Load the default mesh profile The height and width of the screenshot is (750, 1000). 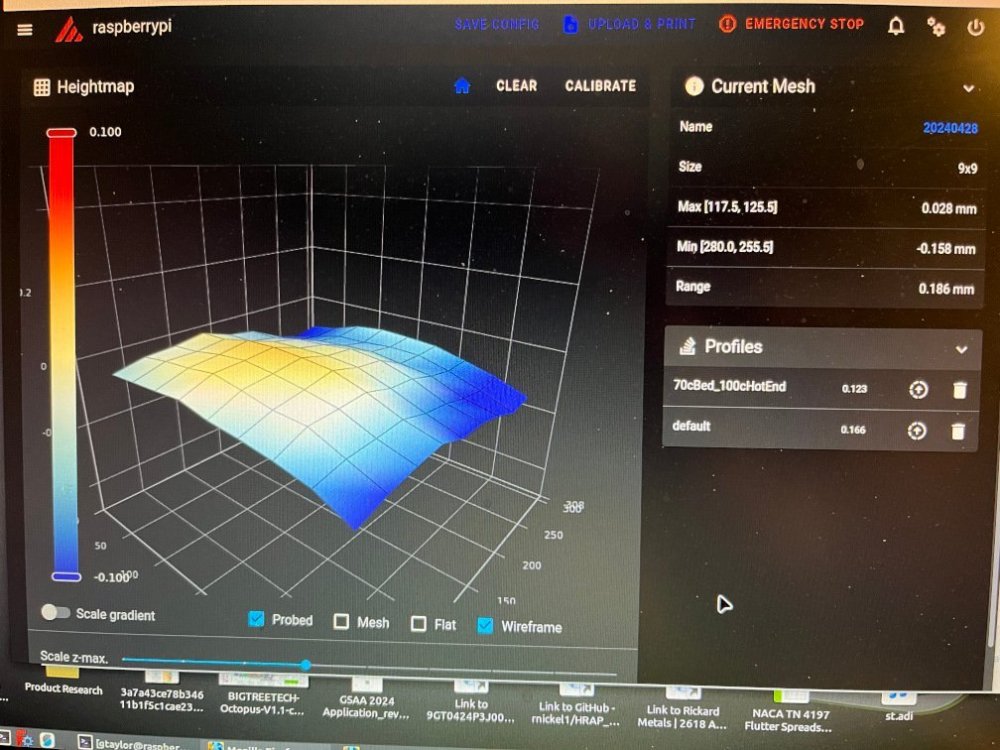917,430
